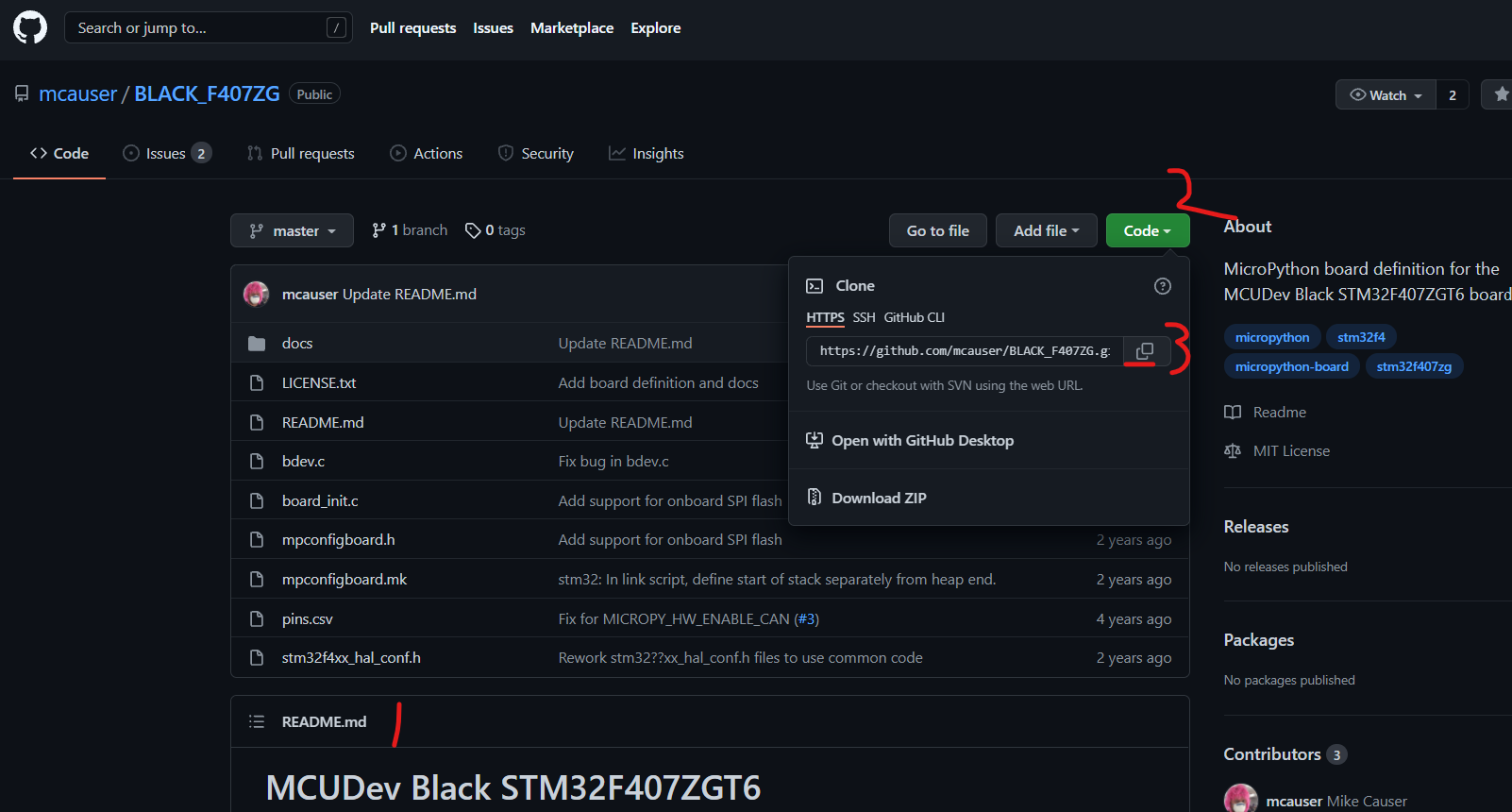Copy the clone URL with clipboard icon
Screen dimensions: 1512x812
[1145, 351]
